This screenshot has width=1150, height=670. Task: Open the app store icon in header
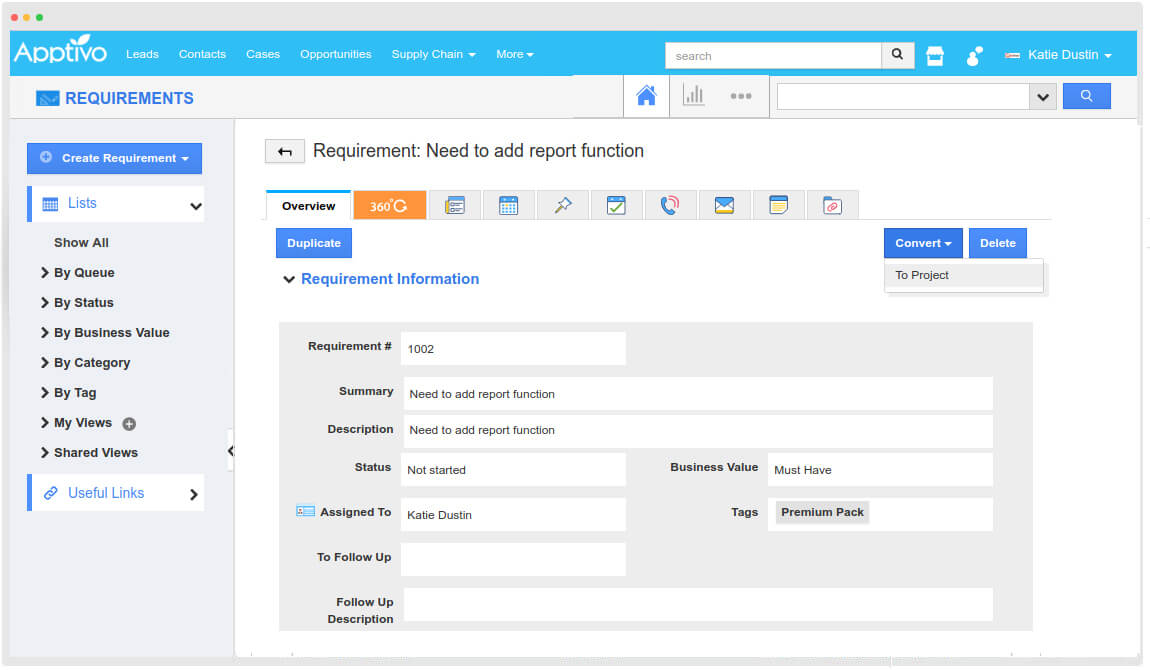(x=935, y=56)
